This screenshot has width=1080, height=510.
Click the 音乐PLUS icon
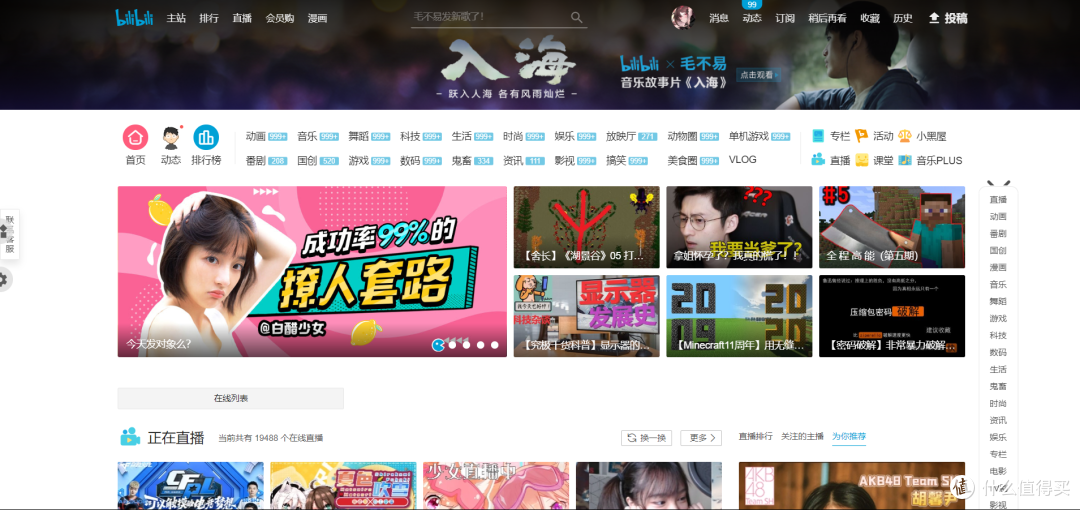pos(904,160)
